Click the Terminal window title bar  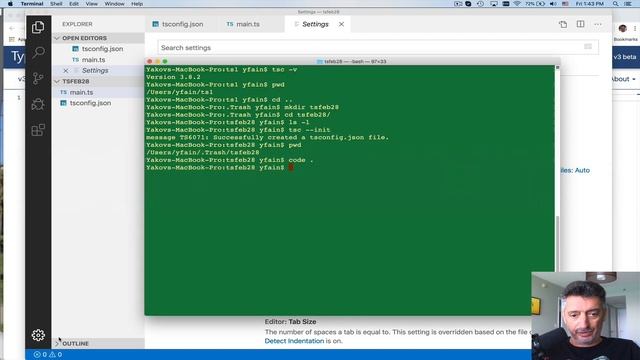352,61
